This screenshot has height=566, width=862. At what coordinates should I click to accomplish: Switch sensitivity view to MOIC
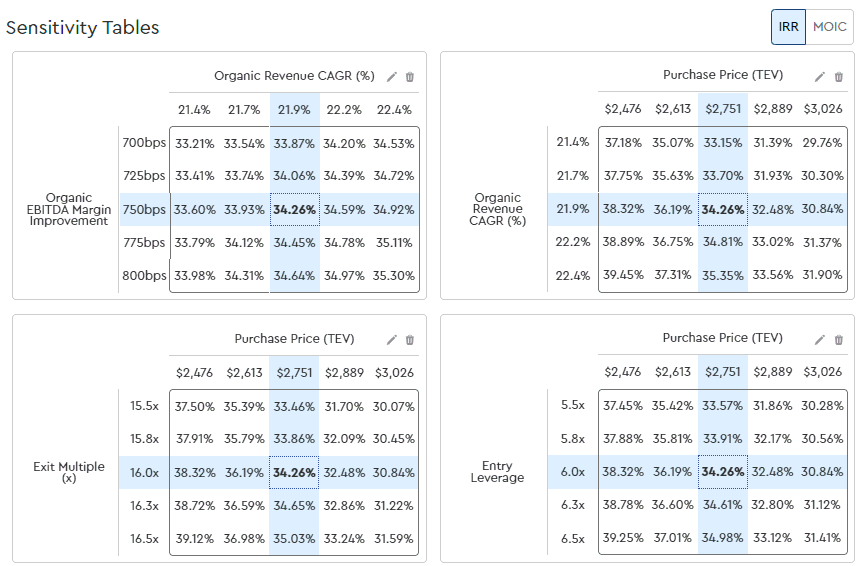coord(829,27)
